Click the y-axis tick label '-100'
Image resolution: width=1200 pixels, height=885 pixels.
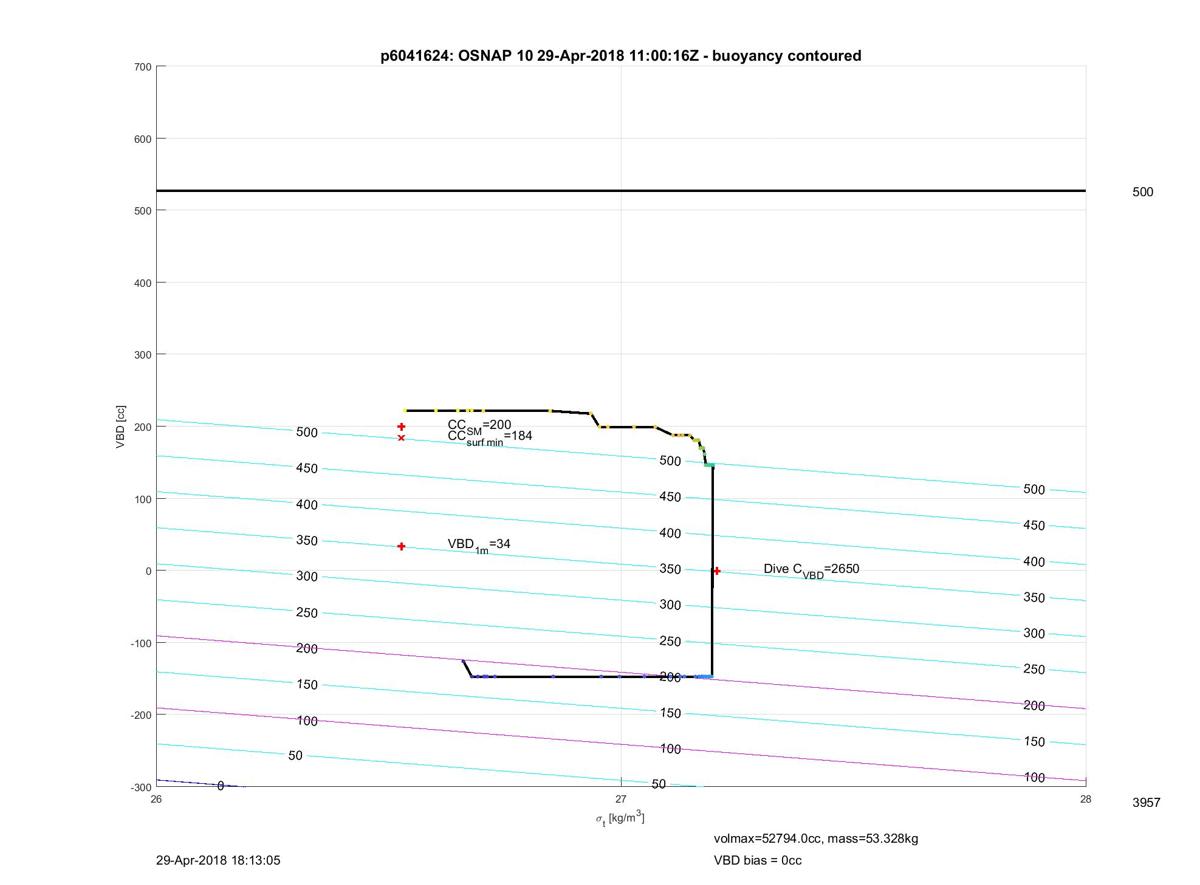click(x=139, y=643)
